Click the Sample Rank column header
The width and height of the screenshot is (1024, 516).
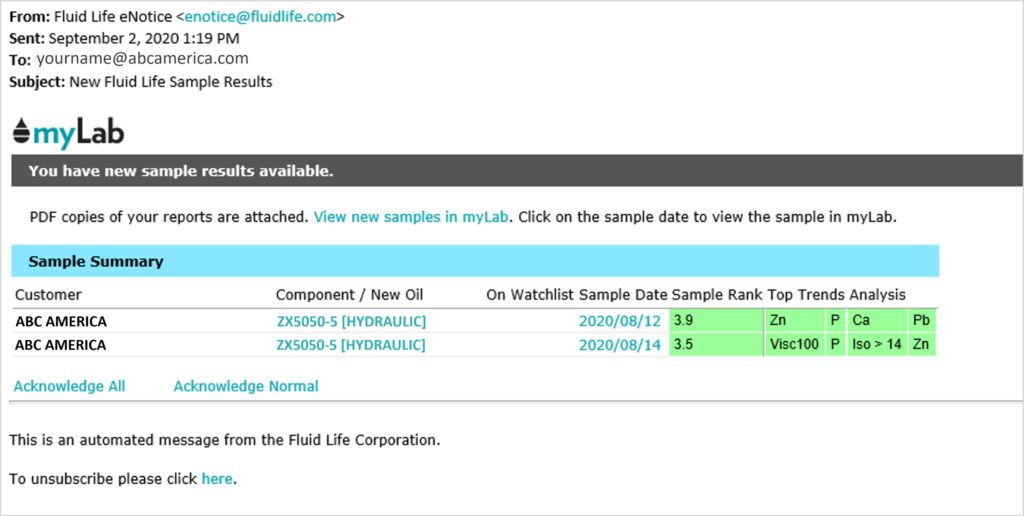716,295
